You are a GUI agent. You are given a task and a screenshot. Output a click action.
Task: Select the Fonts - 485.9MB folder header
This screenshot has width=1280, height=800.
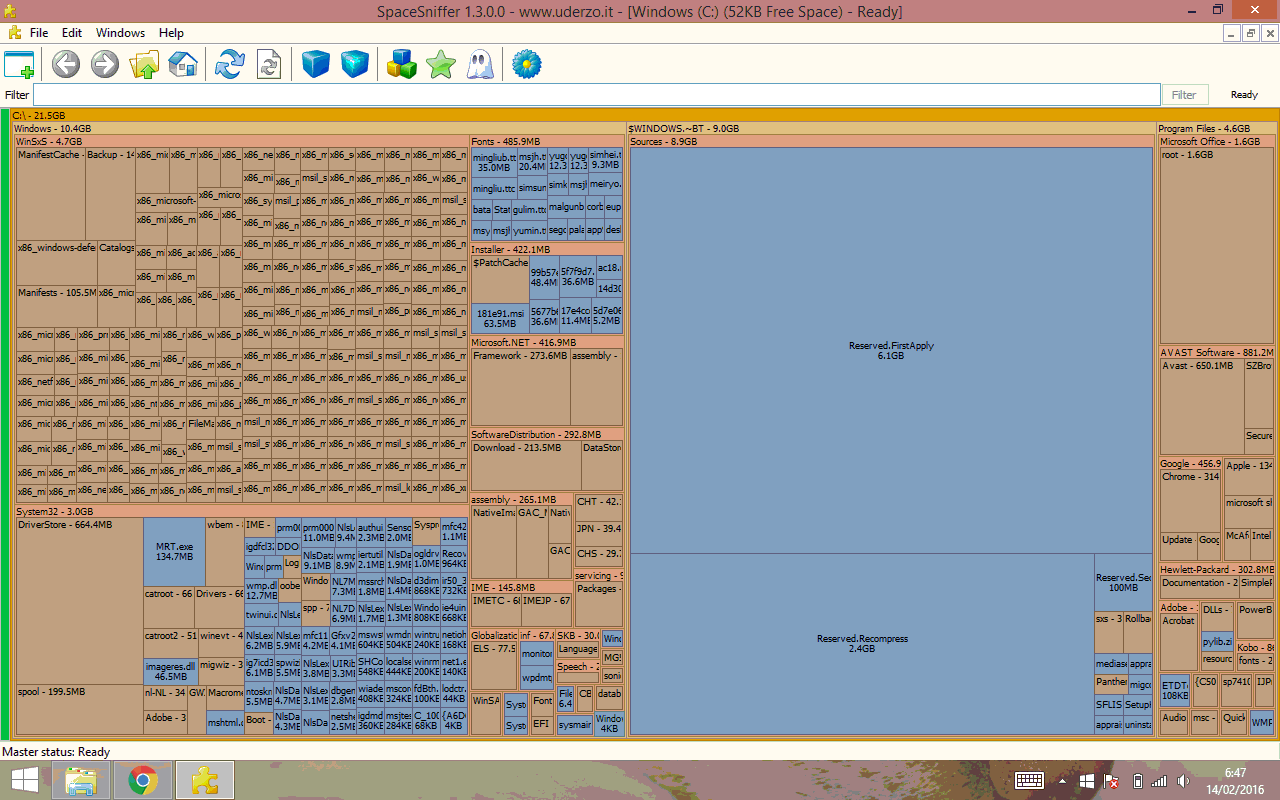547,142
